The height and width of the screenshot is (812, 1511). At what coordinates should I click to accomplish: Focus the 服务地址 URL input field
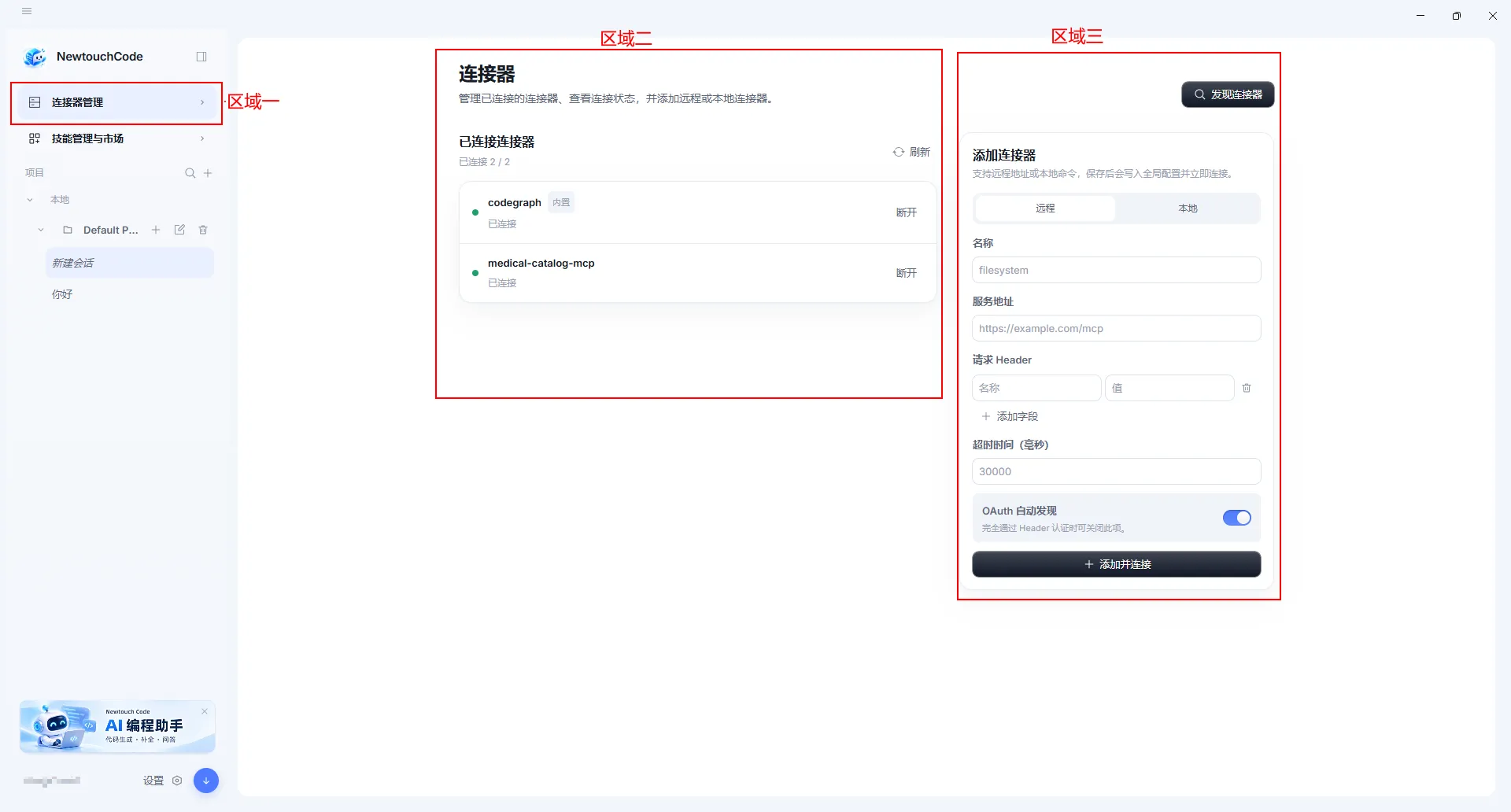[1116, 328]
